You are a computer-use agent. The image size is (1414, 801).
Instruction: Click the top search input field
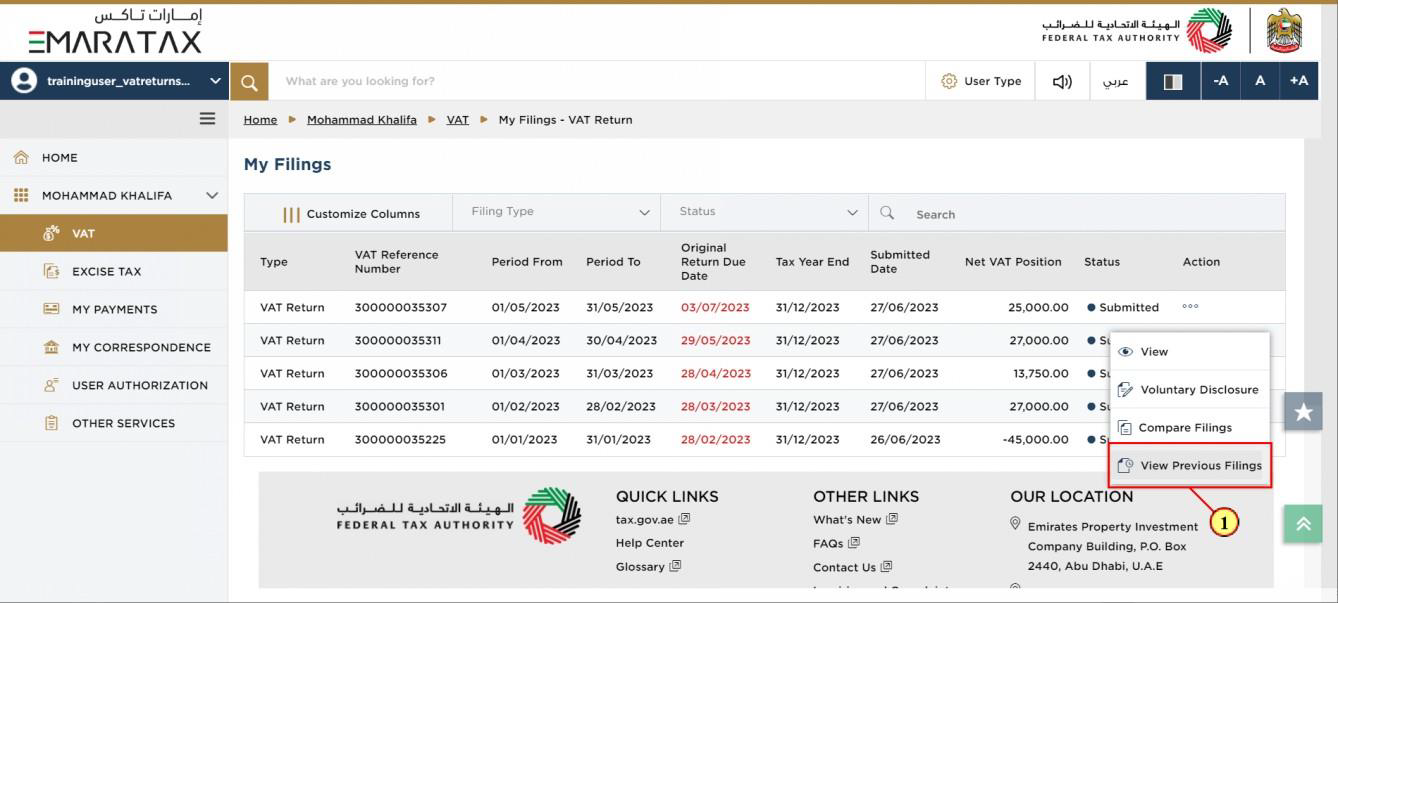coord(598,81)
